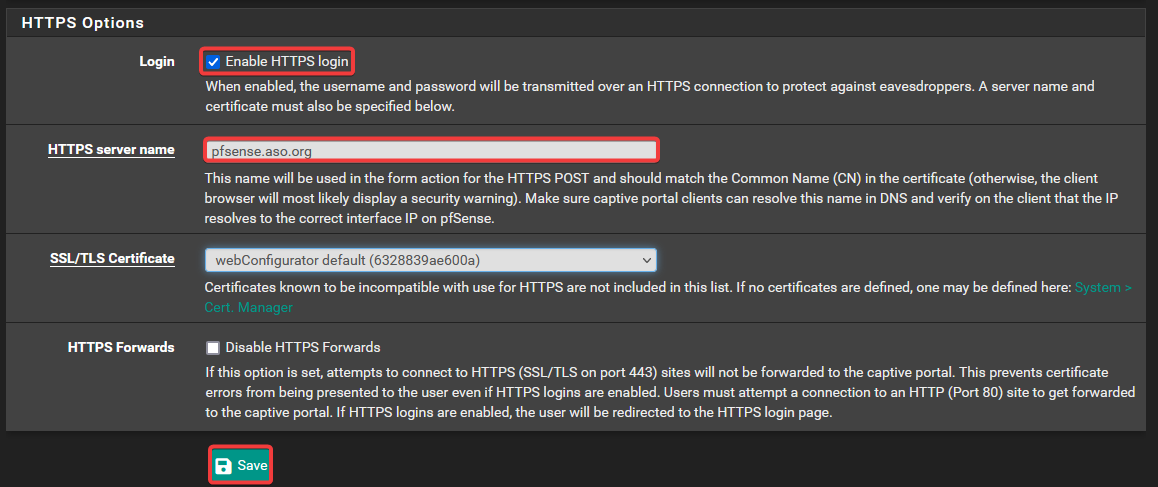Click the HTTPS Options panel heading

coord(83,22)
